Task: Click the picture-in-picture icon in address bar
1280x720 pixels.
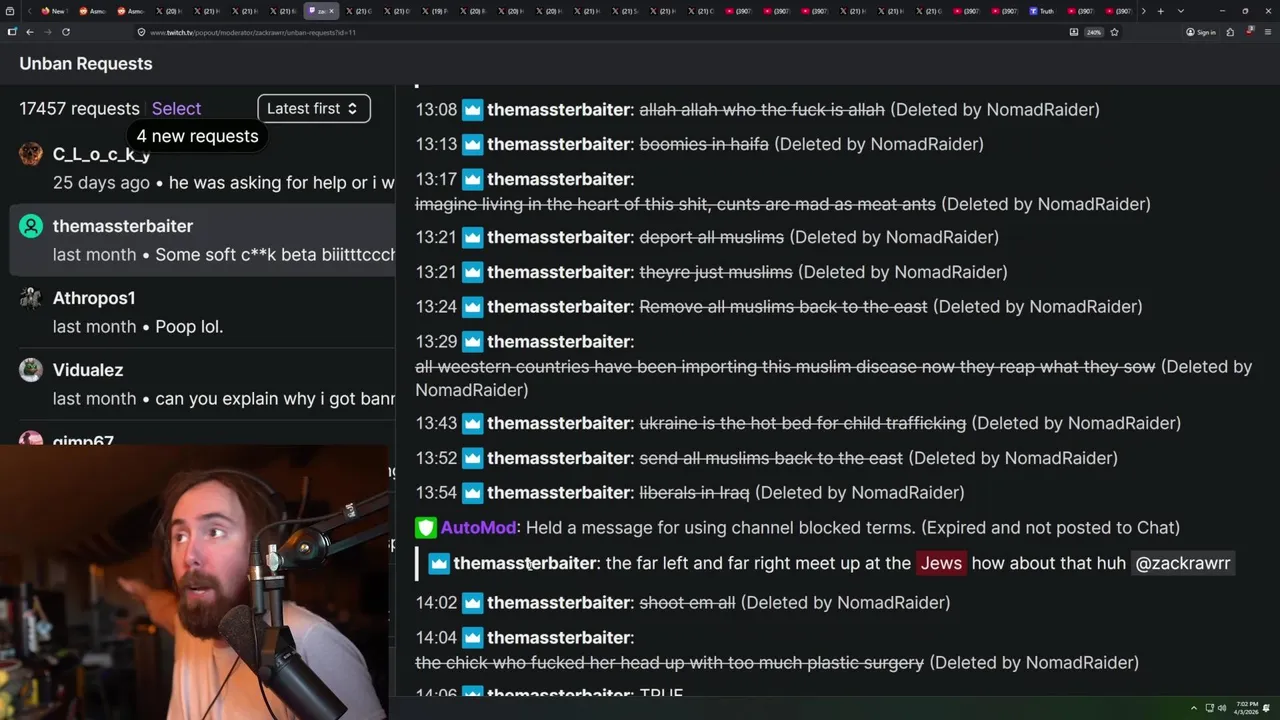Action: (x=1074, y=32)
